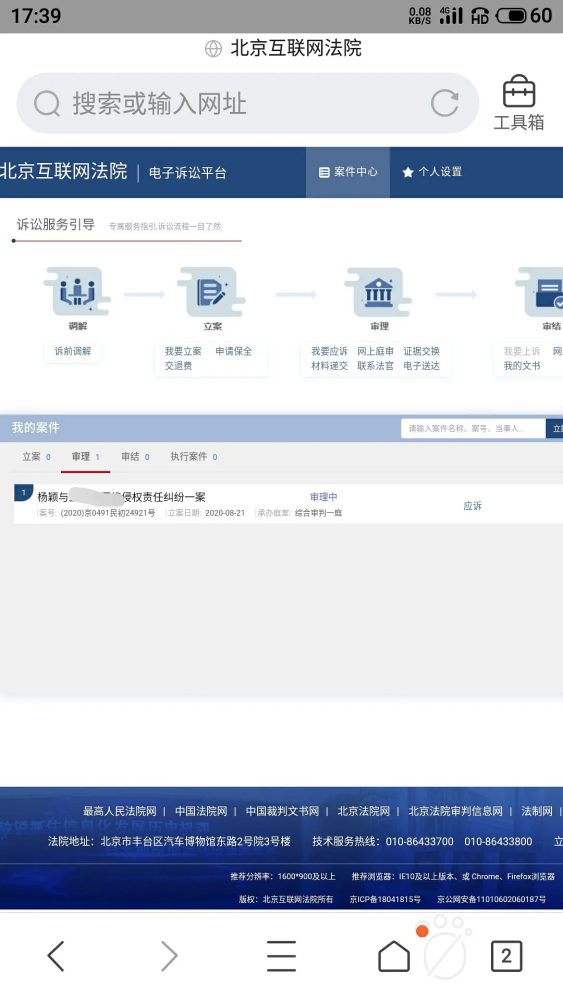Switch to the 执行案件 0 tab
The image size is (563, 1000).
coord(194,457)
